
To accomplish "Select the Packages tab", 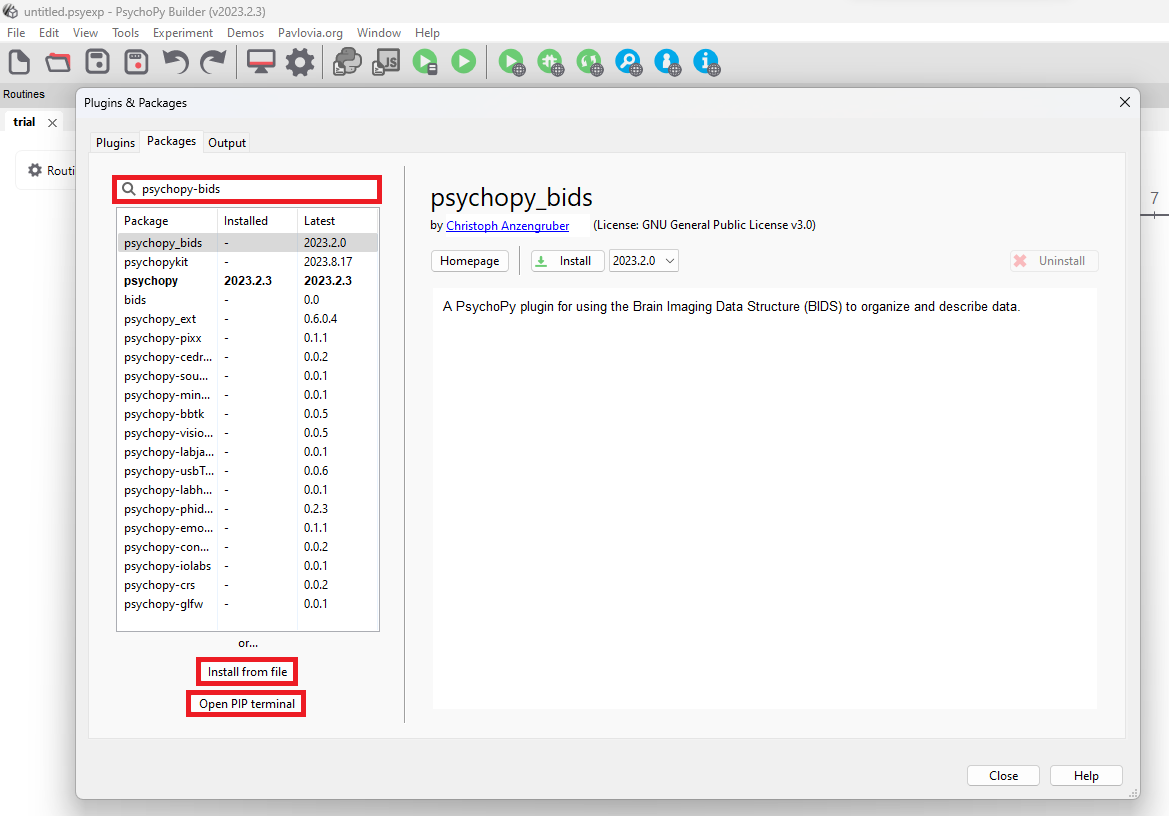I will [171, 142].
